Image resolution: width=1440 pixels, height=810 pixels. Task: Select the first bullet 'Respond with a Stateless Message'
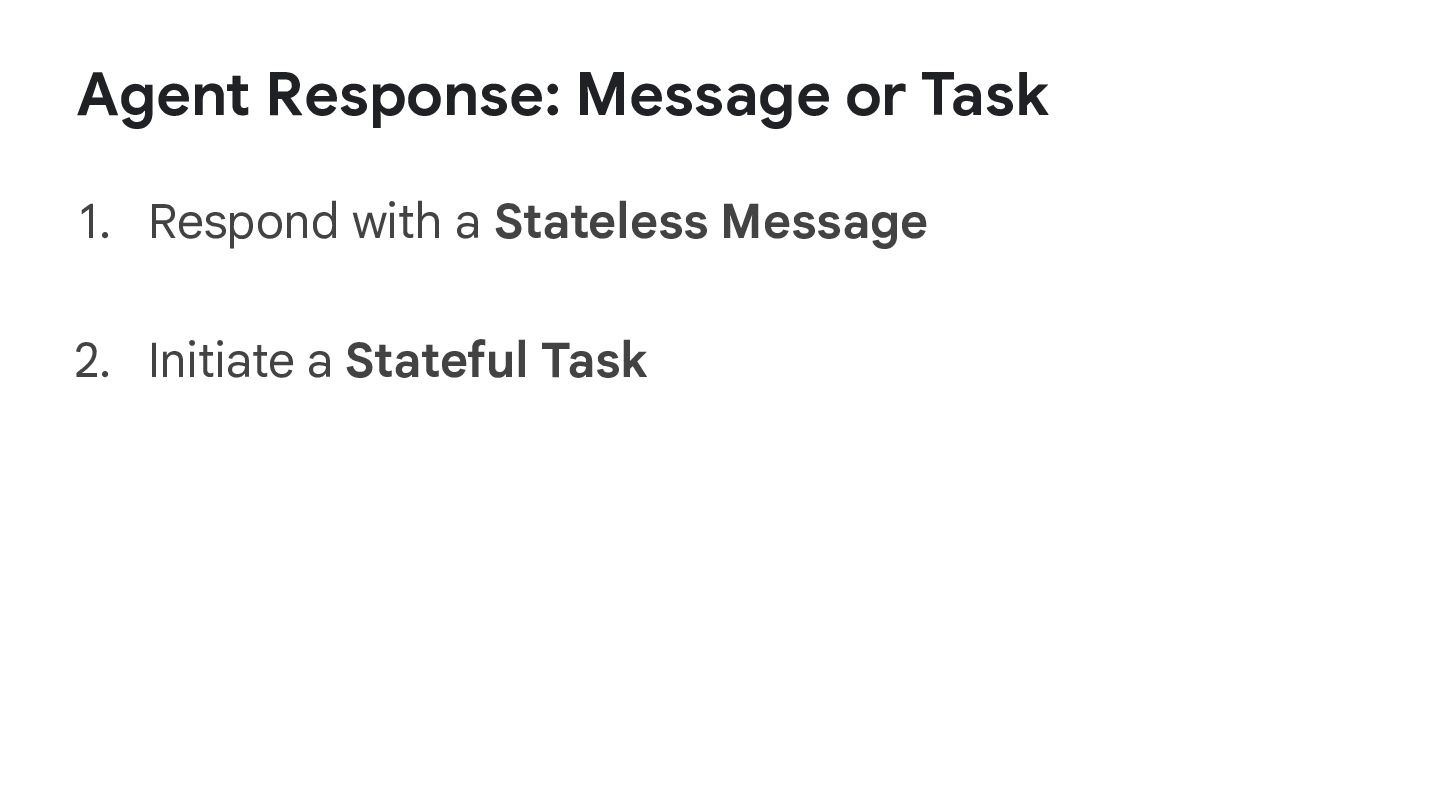point(537,222)
